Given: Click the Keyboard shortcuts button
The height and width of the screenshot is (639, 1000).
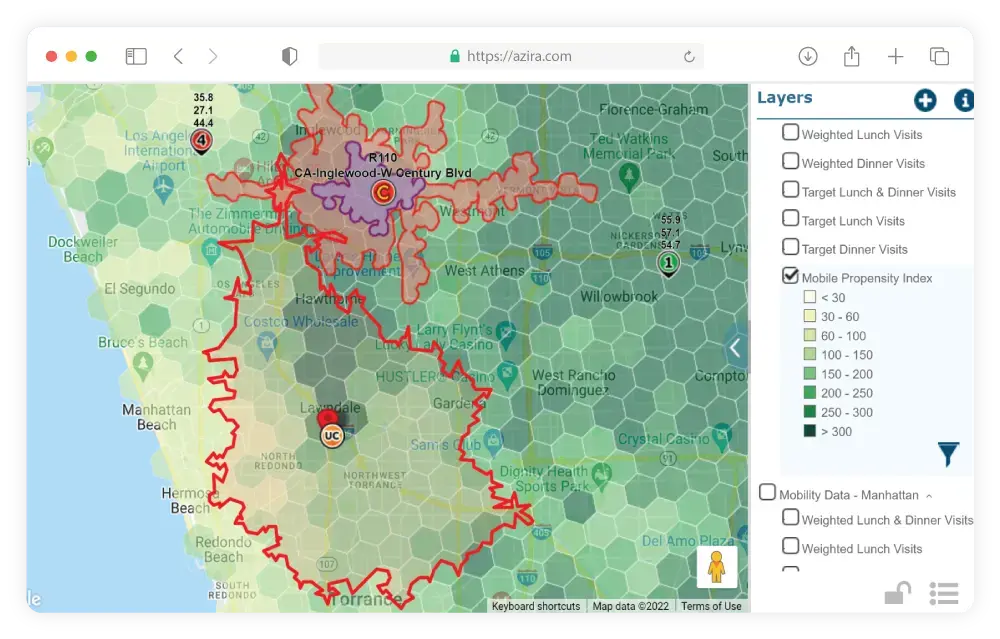Looking at the screenshot, I should (536, 606).
